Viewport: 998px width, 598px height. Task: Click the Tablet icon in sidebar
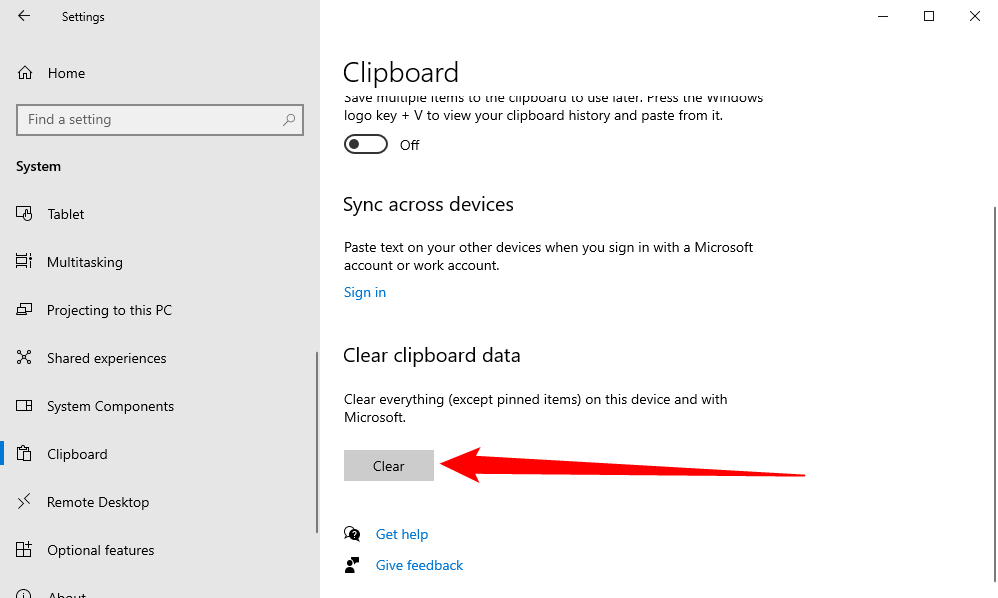(x=25, y=214)
